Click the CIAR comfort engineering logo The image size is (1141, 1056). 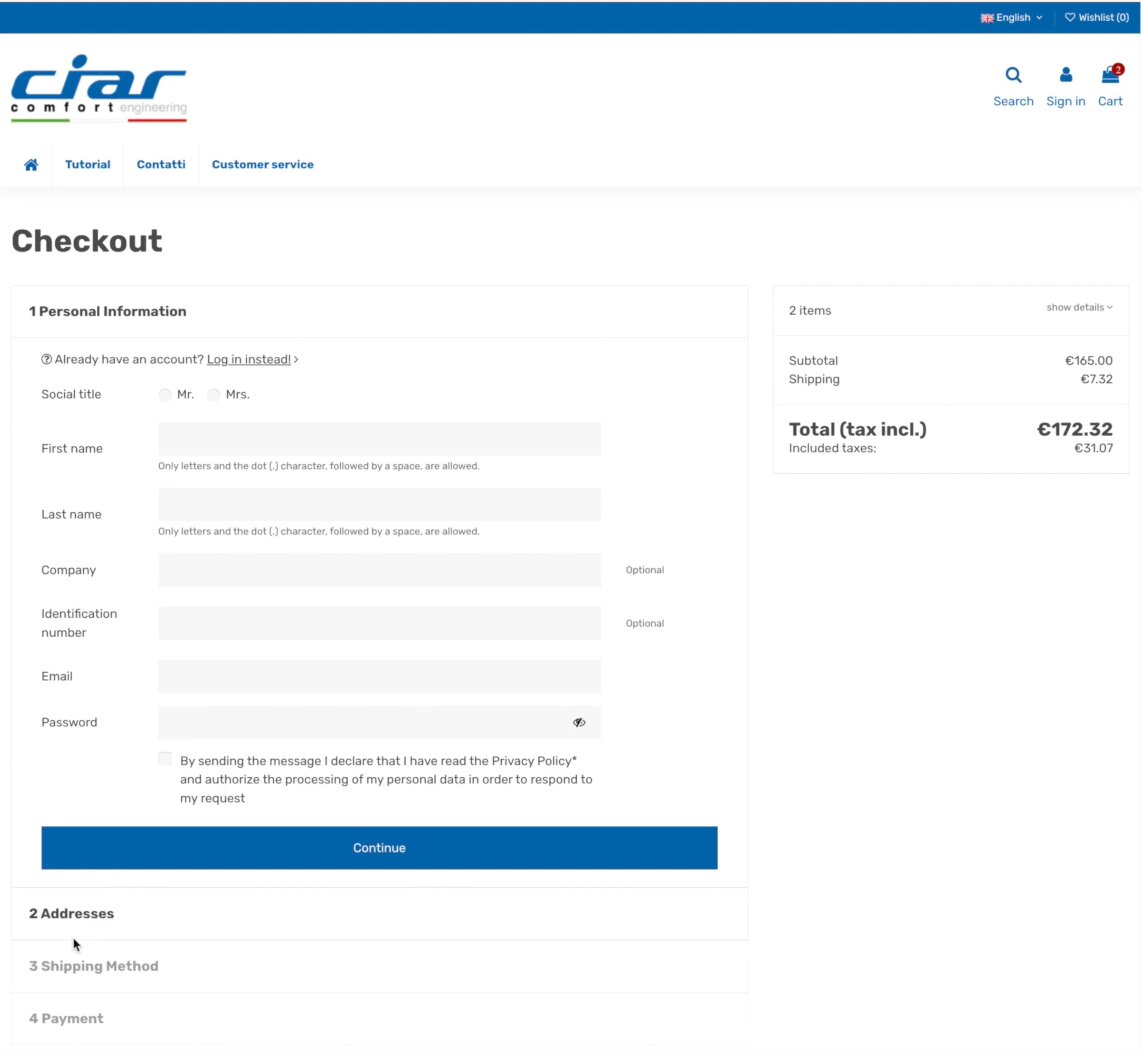point(99,88)
